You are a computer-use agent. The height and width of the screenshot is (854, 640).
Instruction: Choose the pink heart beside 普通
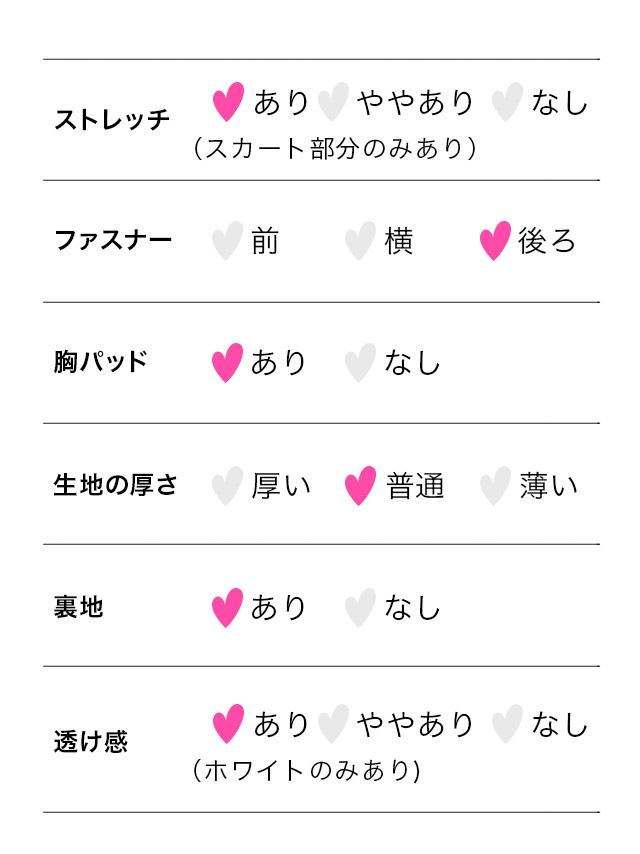360,486
